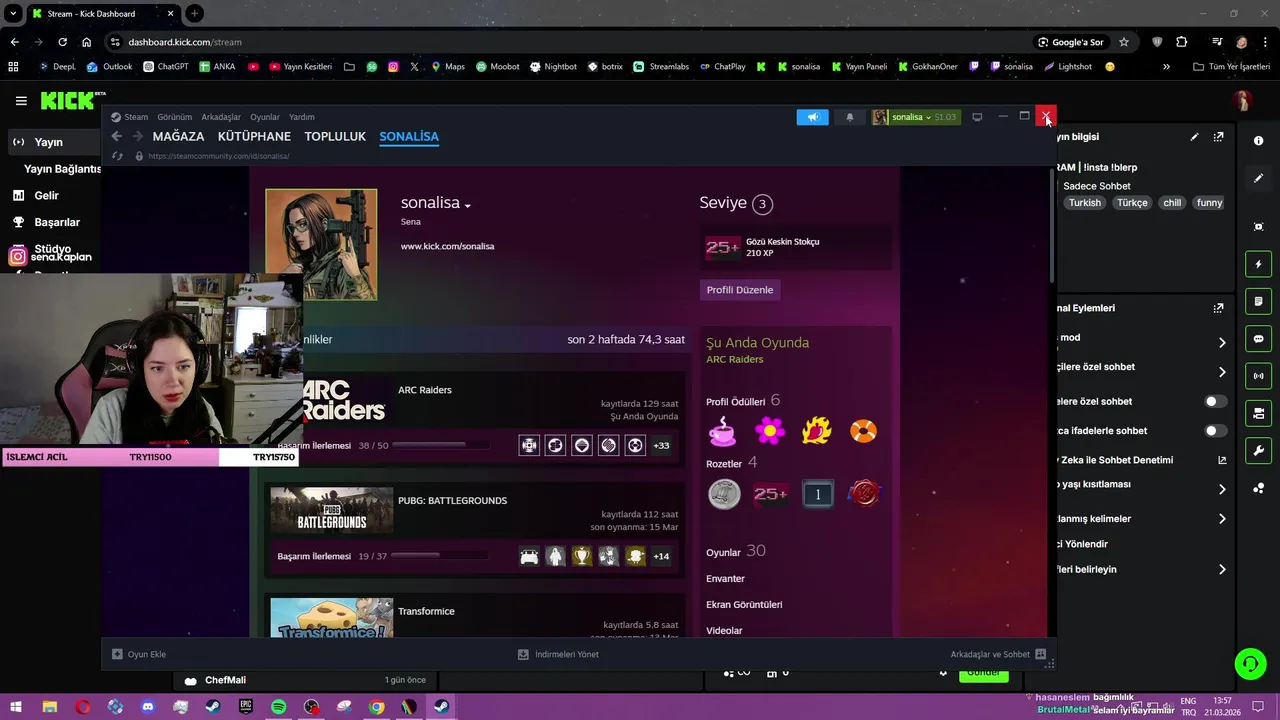The image size is (1280, 720).
Task: Open wrench tools icon in Kick sidebar
Action: pos(1258,450)
